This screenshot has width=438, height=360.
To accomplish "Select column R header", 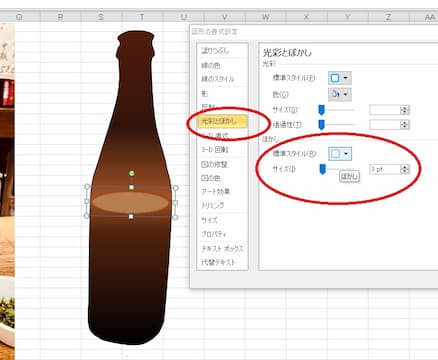I will pyautogui.click(x=61, y=17).
